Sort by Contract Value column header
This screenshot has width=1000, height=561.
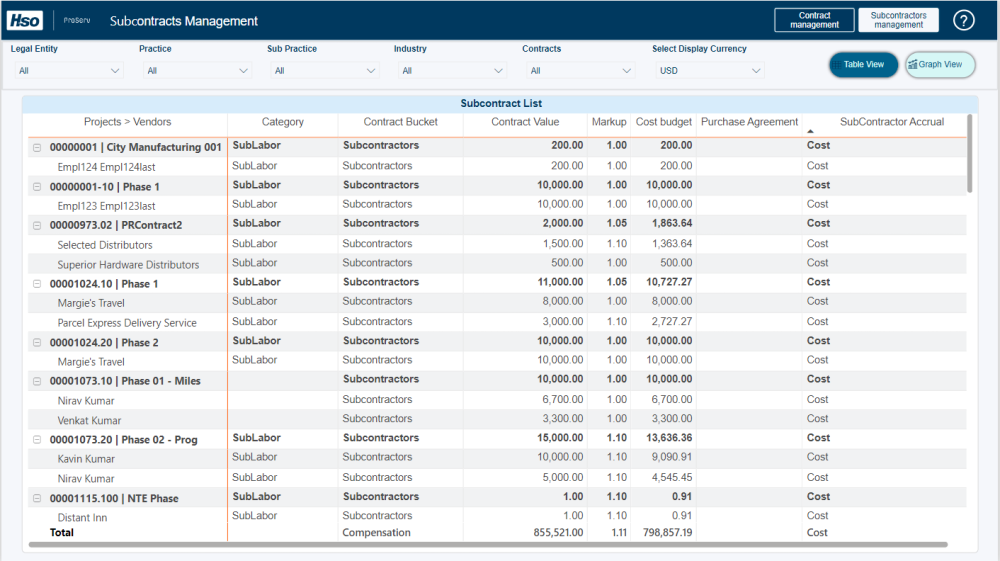pyautogui.click(x=525, y=122)
